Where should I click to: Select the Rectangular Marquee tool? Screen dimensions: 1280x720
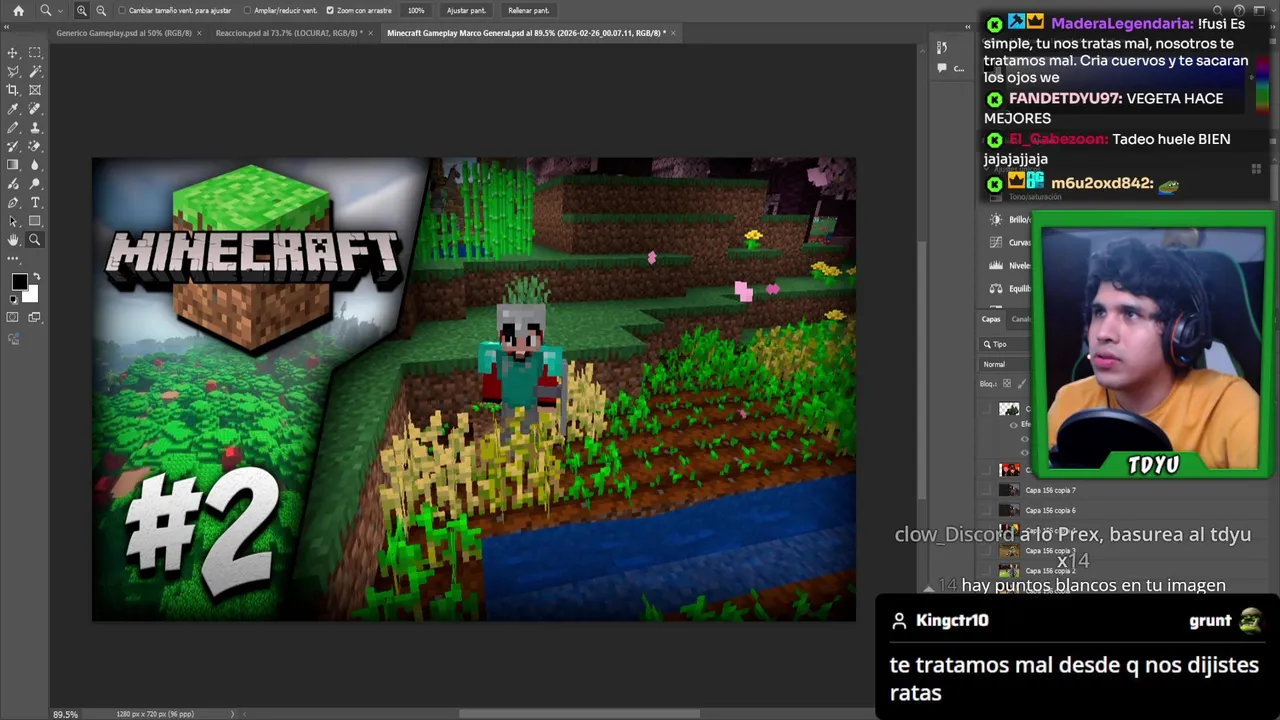[35, 53]
